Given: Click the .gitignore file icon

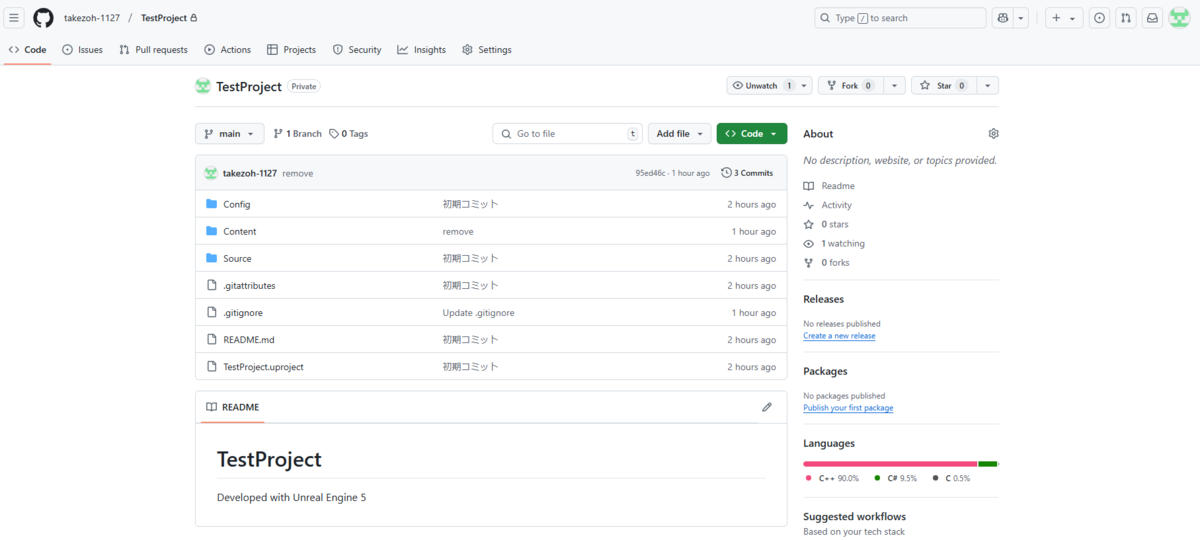Looking at the screenshot, I should (x=211, y=312).
